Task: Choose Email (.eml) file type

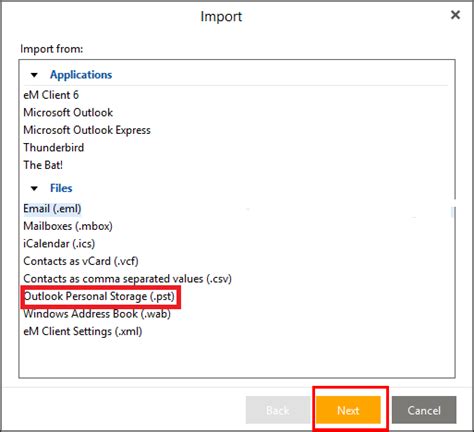Action: 52,209
